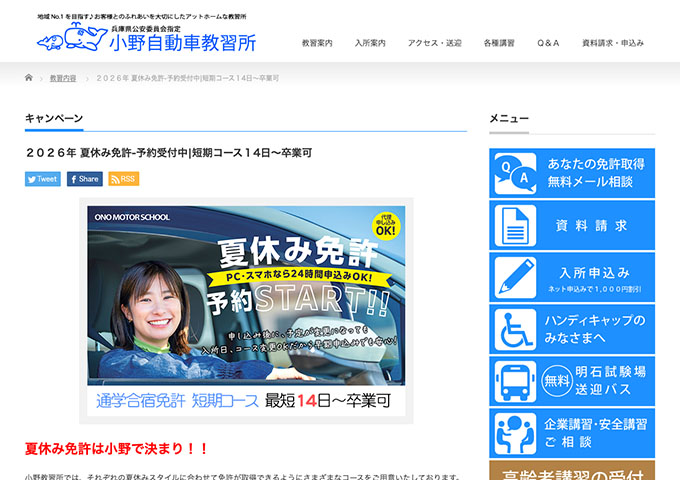
Task: Click the 小野自動車教習所 site title
Action: 183,43
